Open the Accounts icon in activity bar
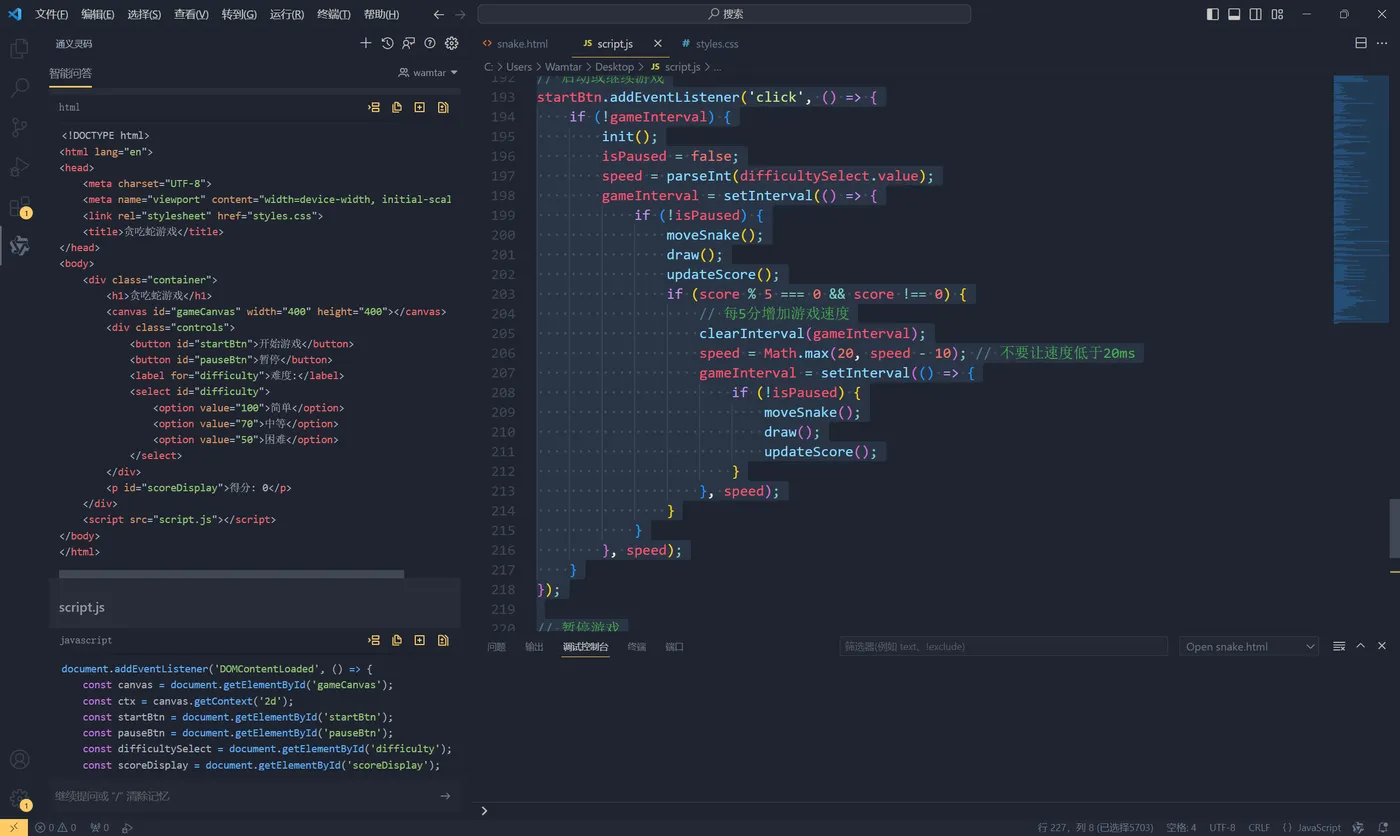This screenshot has height=836, width=1400. (19, 760)
